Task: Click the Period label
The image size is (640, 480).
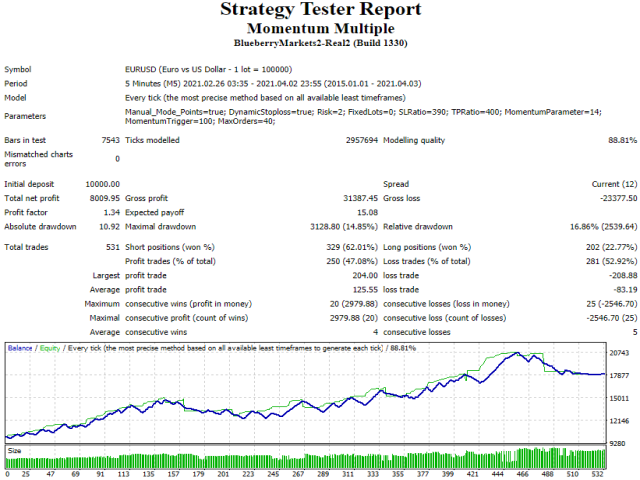Action: coord(16,84)
